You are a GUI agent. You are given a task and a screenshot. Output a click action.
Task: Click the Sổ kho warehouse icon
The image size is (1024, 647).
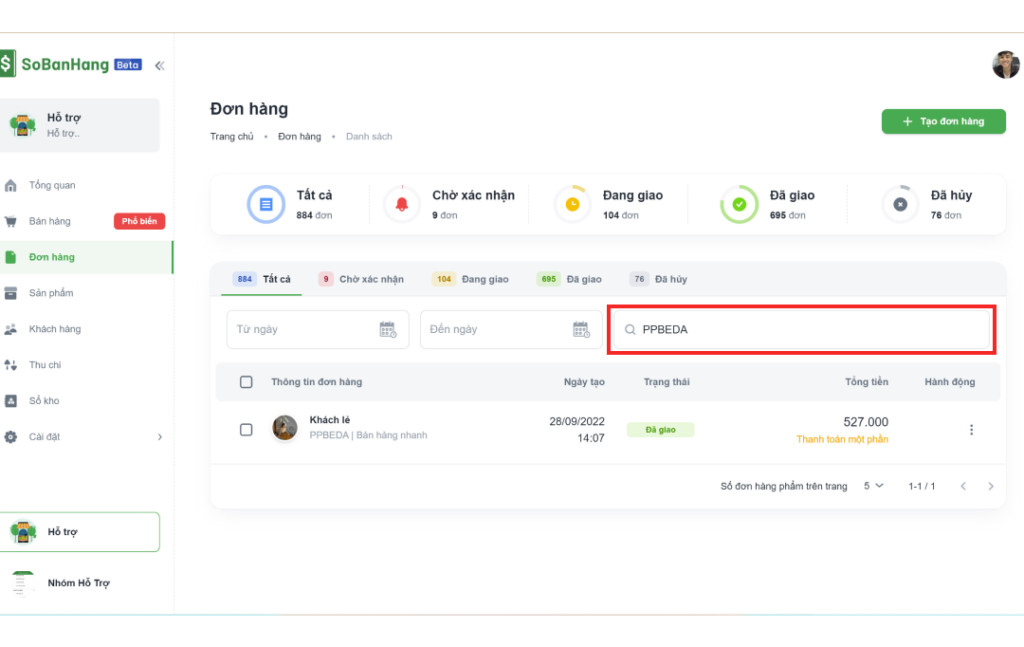[11, 401]
